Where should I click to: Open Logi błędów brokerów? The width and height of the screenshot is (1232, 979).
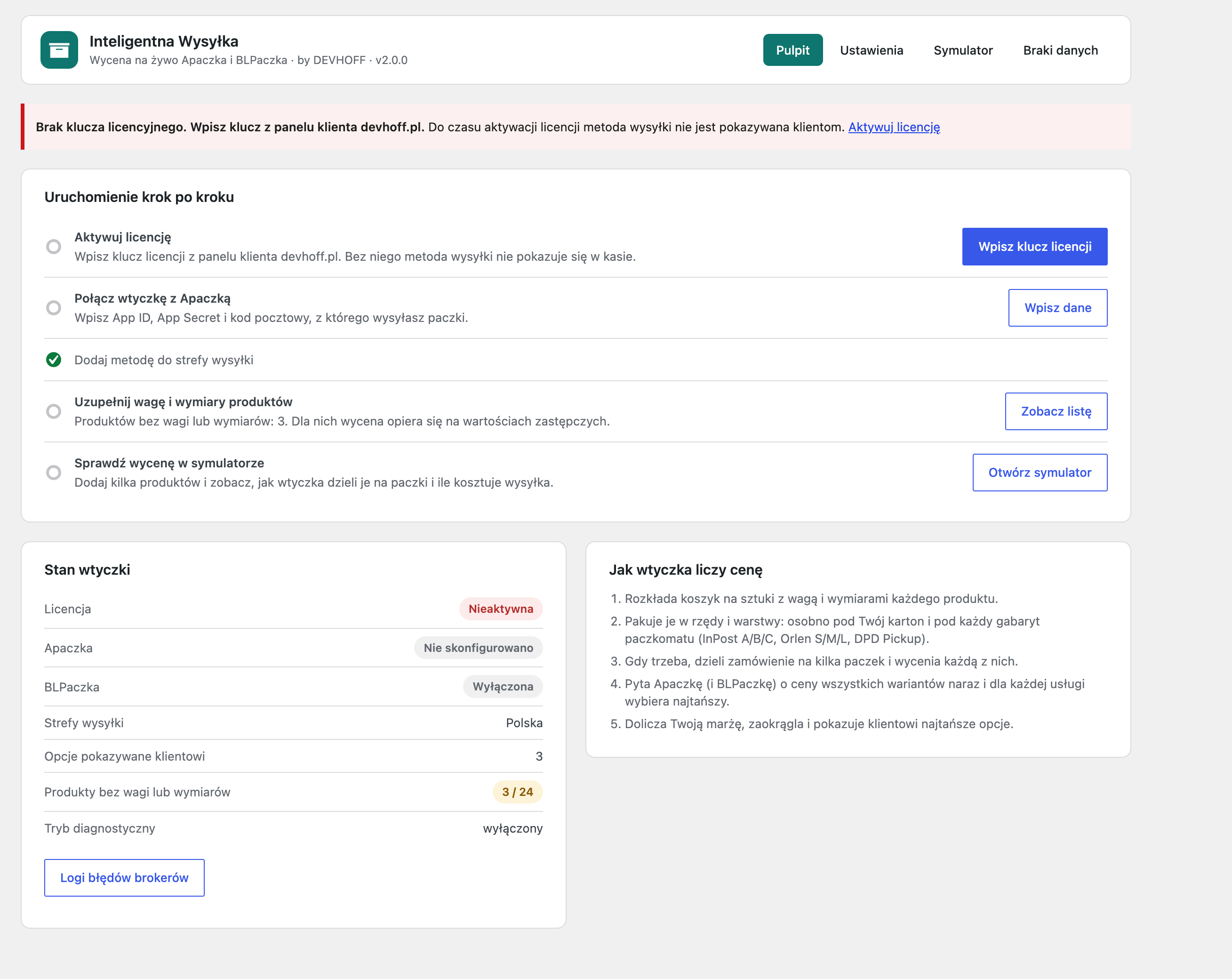click(124, 877)
